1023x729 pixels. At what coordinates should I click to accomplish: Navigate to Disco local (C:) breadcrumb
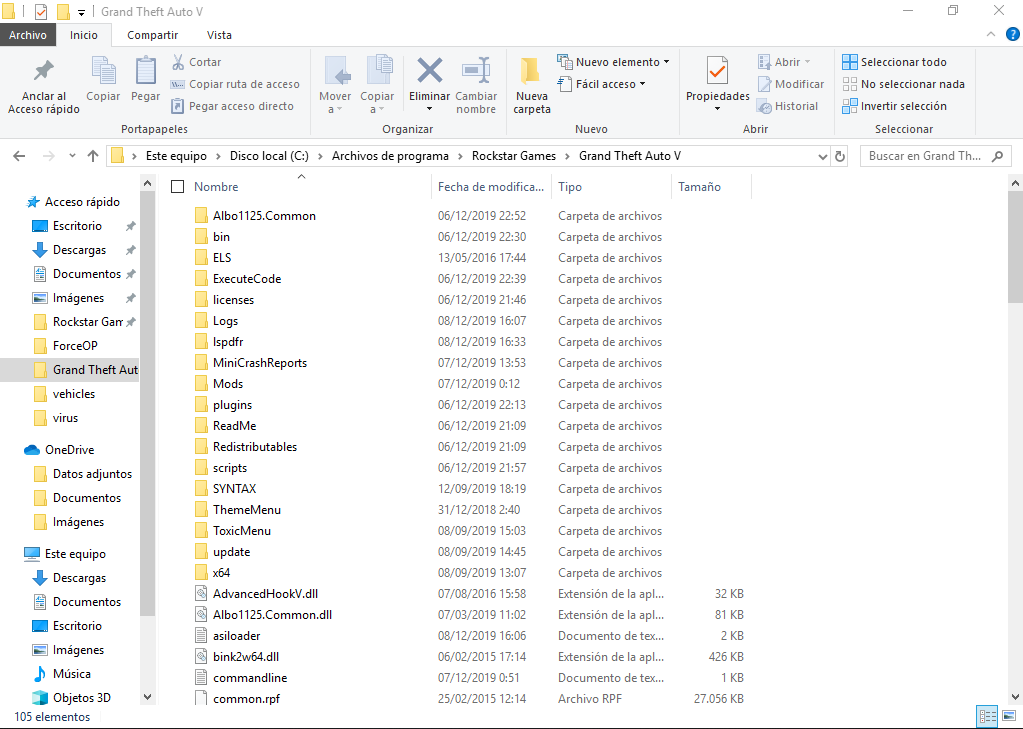269,156
